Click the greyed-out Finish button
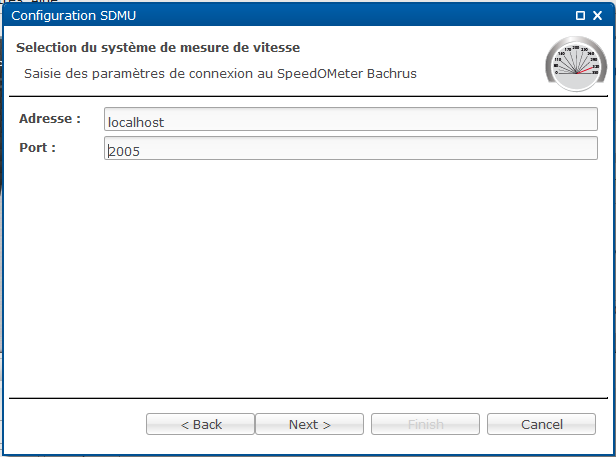Viewport: 616px width, 457px height. tap(425, 424)
